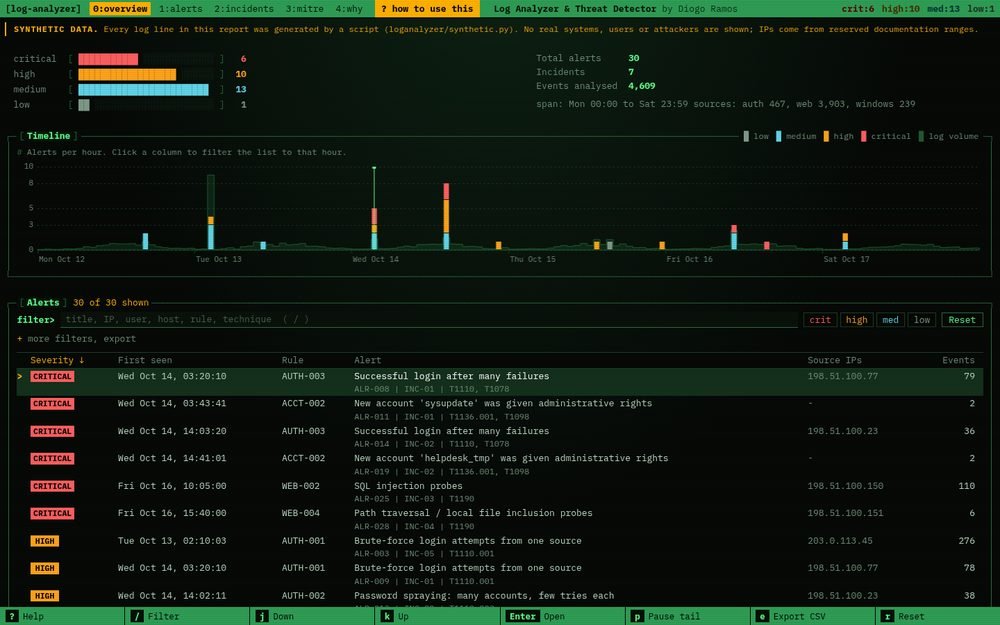Select the low severity bar
Image resolution: width=1000 pixels, height=625 pixels.
pos(84,105)
